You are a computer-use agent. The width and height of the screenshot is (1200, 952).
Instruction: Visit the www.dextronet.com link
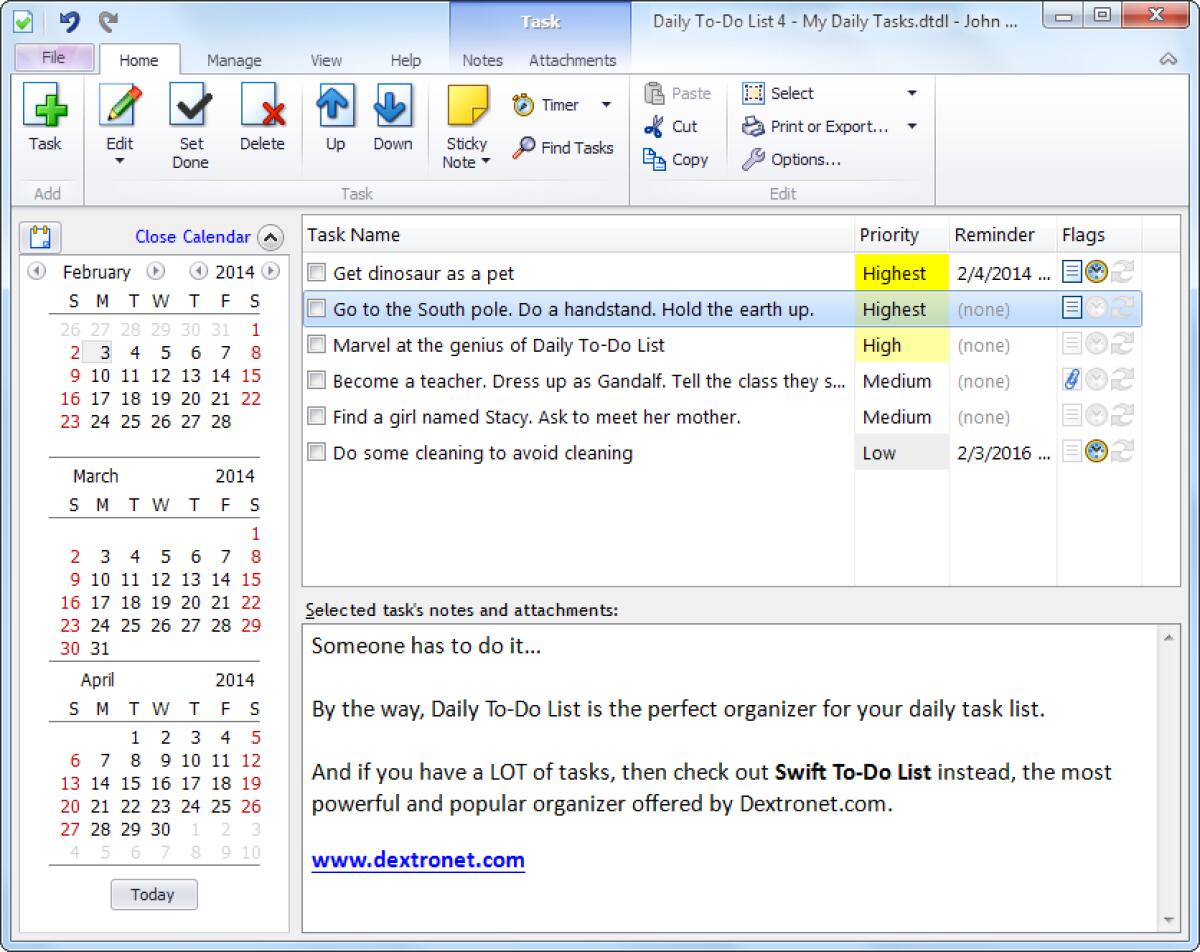[419, 860]
